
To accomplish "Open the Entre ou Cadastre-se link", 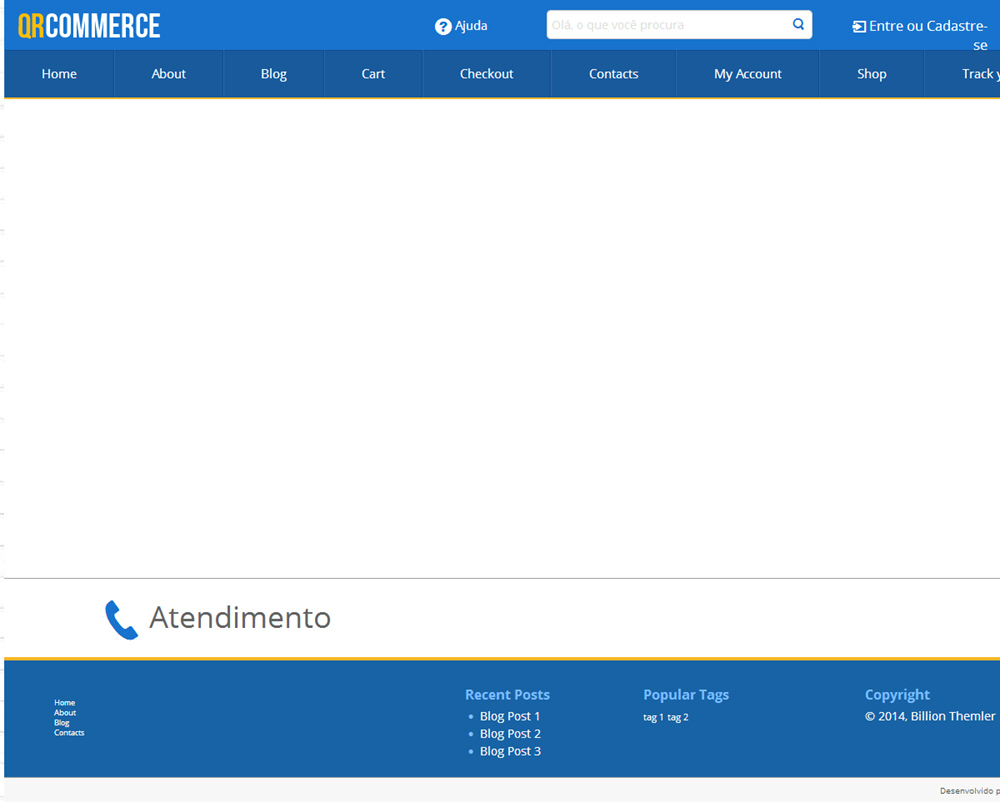I will click(927, 27).
